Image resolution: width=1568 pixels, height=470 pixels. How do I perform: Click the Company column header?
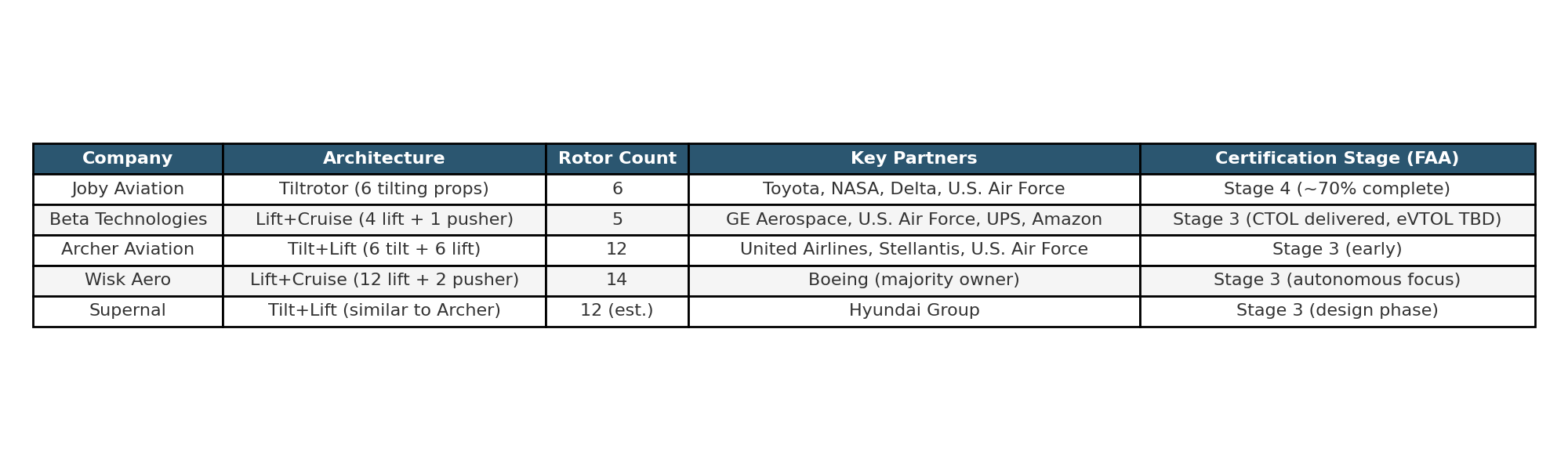[x=128, y=159]
